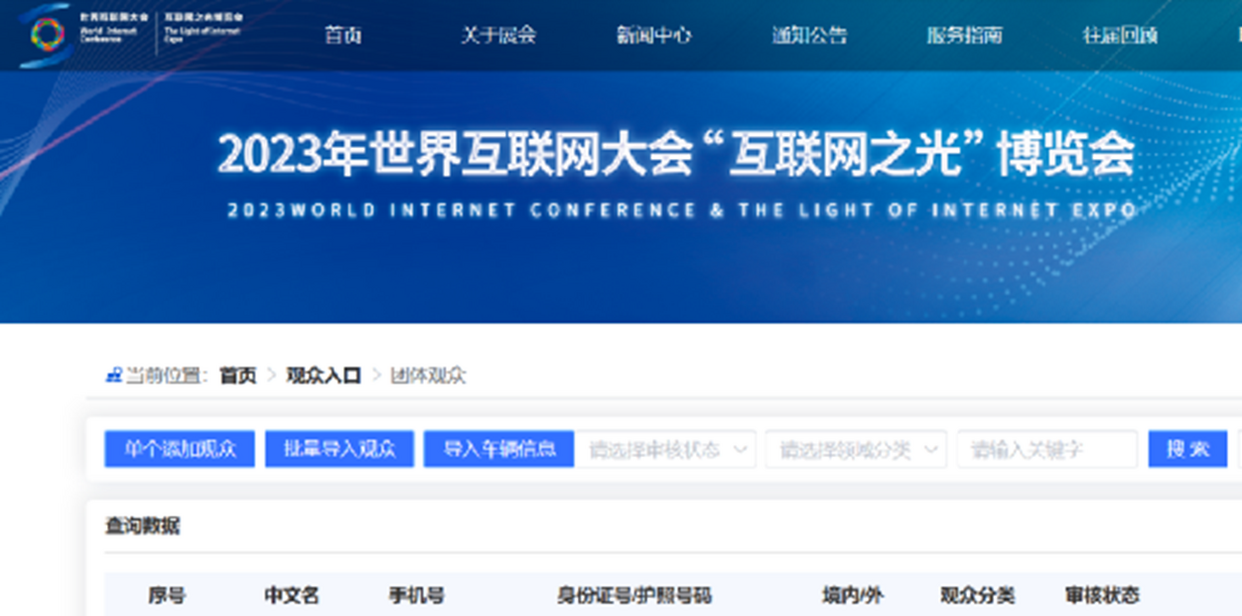Click the 首页 breadcrumb link
The image size is (1242, 616).
238,376
